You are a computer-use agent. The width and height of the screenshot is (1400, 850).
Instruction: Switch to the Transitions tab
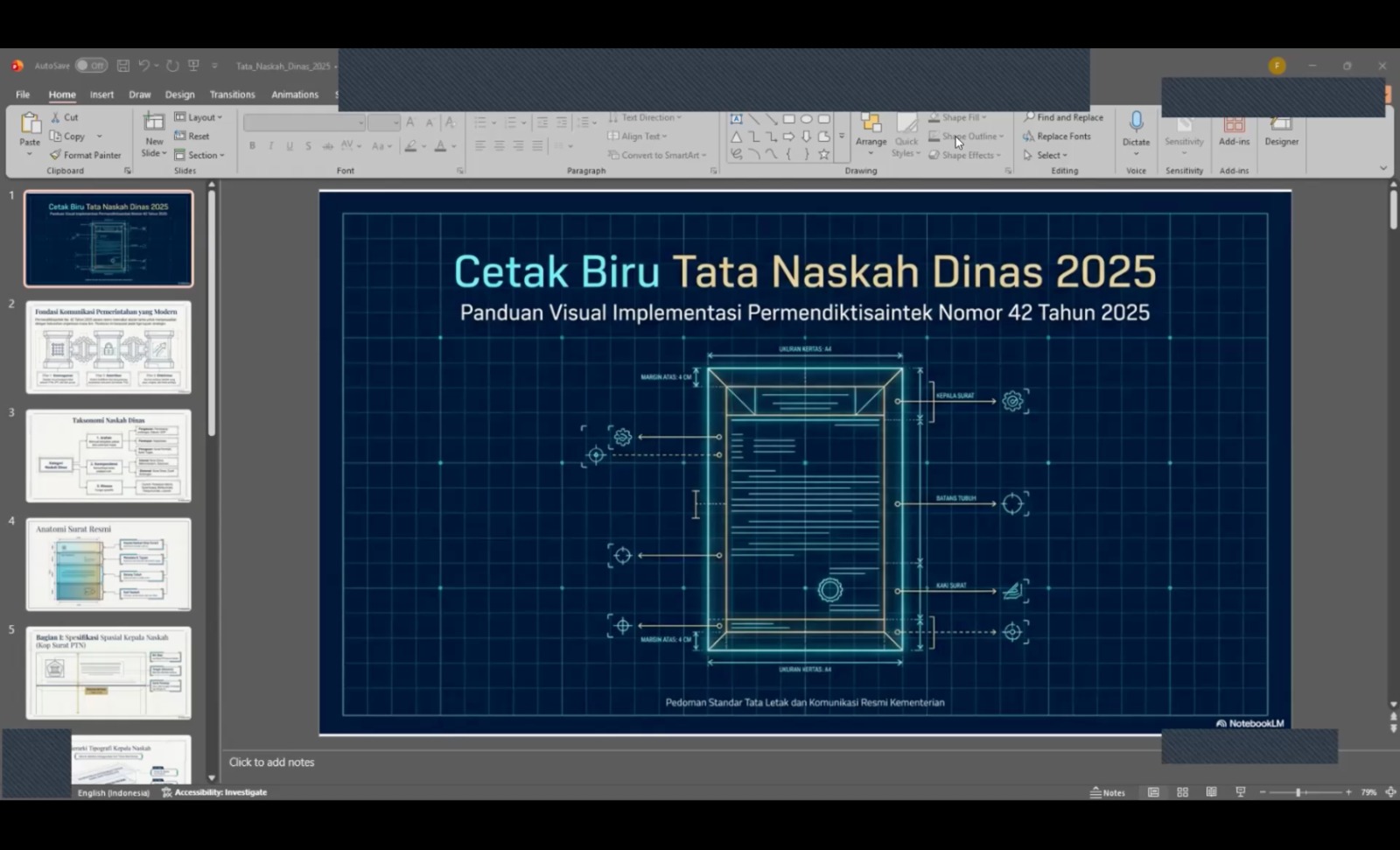click(x=233, y=95)
